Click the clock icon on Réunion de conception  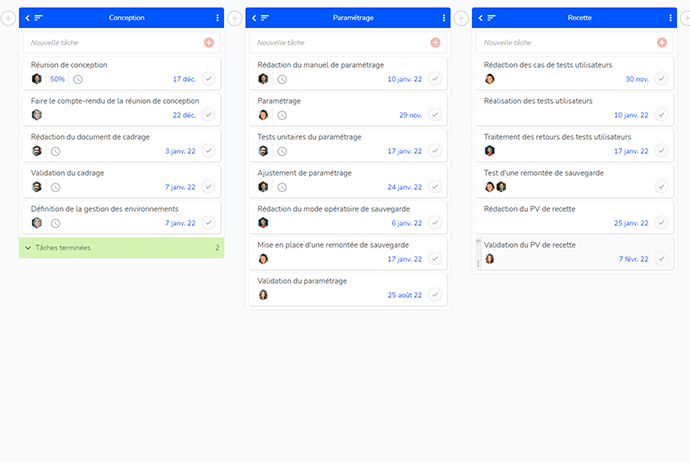78,79
